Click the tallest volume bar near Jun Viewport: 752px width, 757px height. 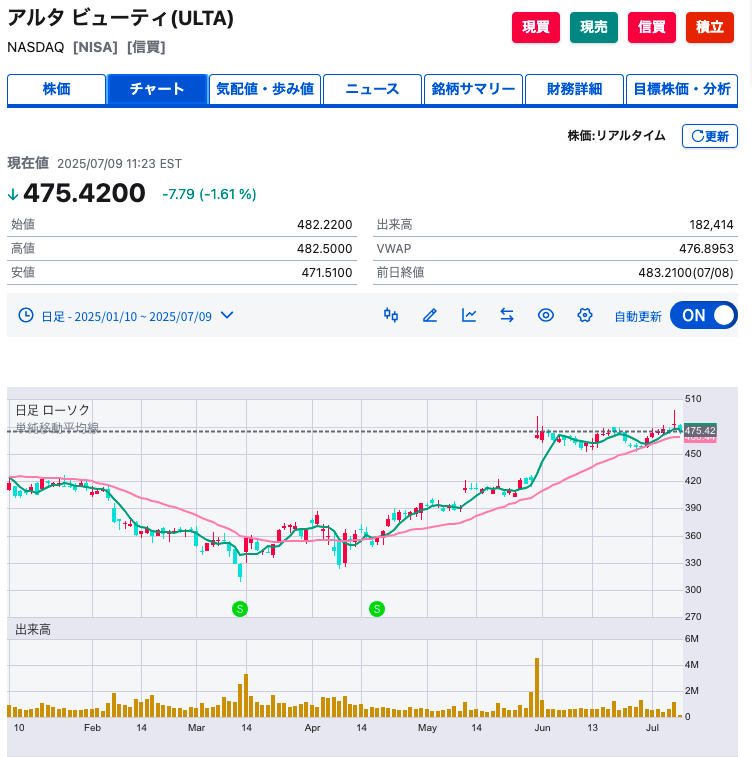537,687
